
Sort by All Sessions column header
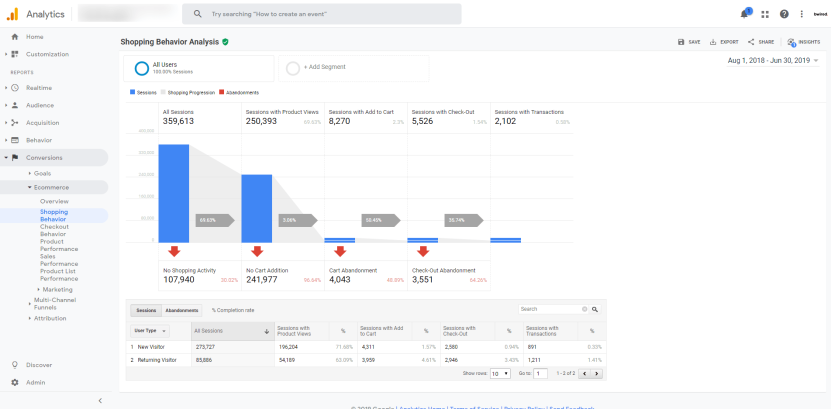[x=233, y=331]
